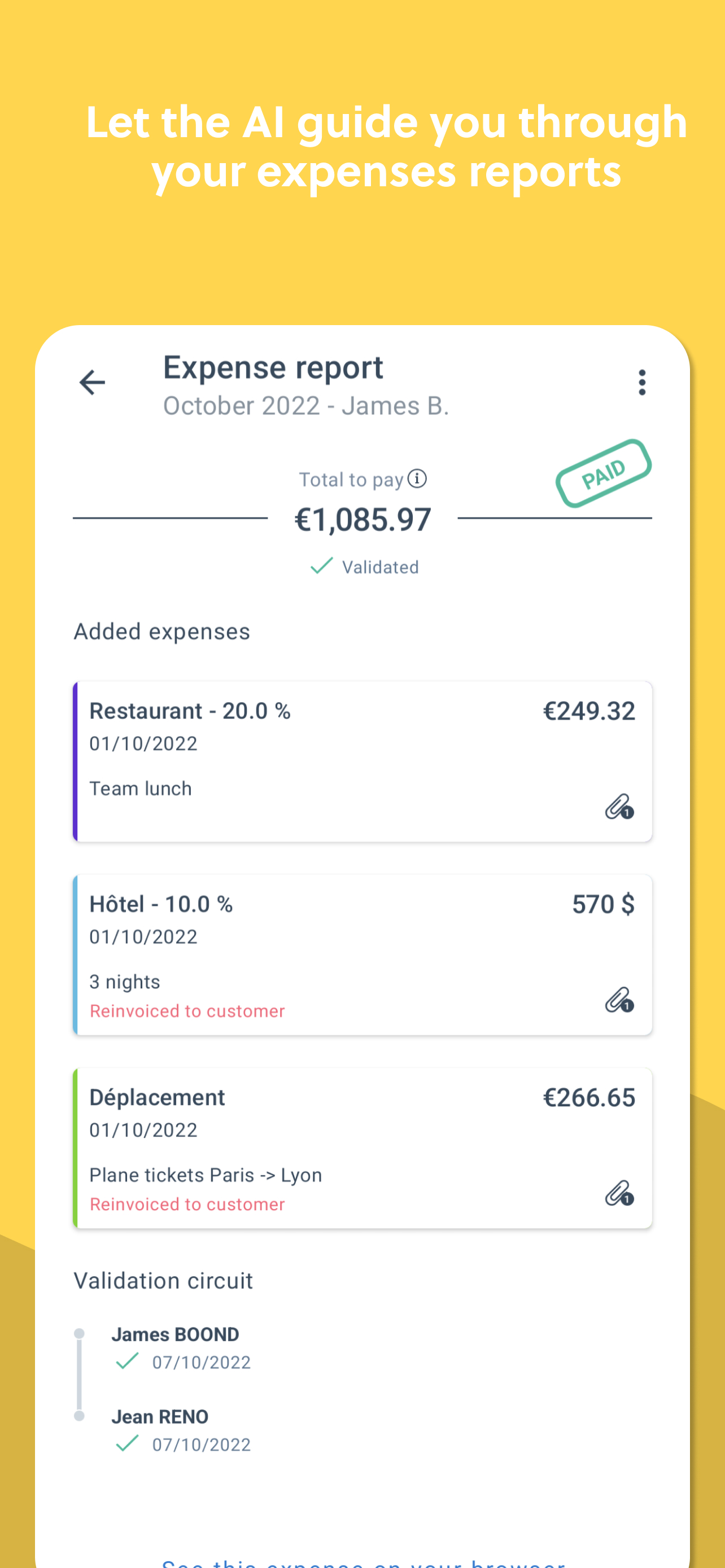The width and height of the screenshot is (725, 1568).
Task: Tap Reinvoiced to customer under 3 nights
Action: 187,1011
